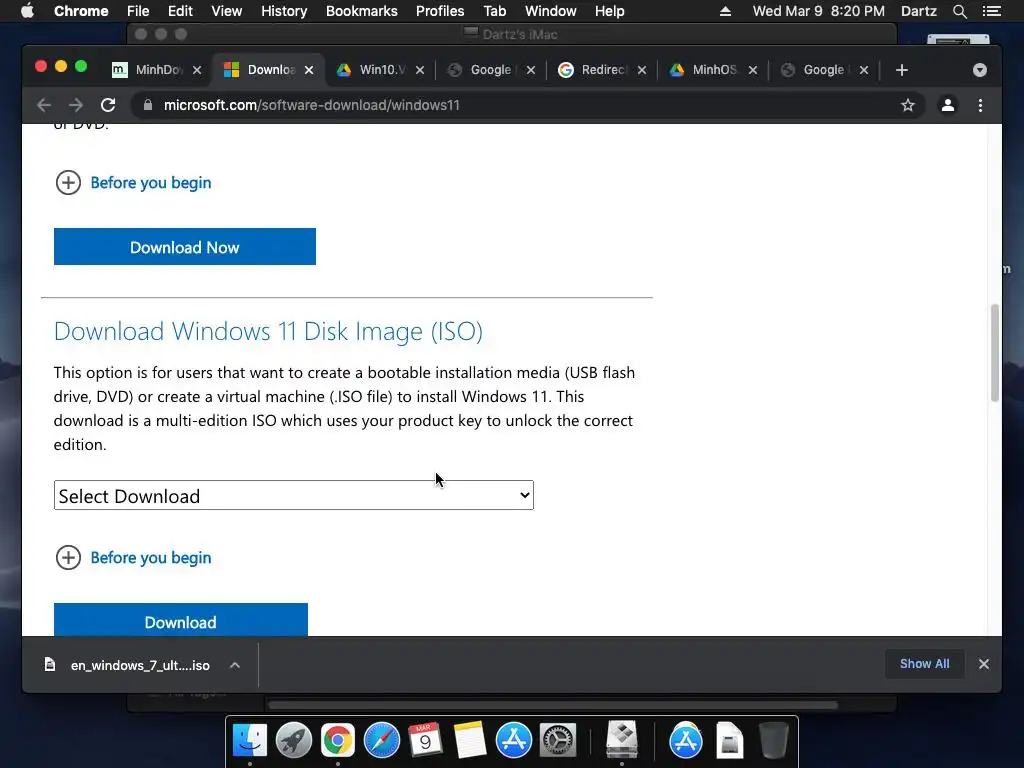1024x768 pixels.
Task: Click the page vertical scrollbar
Action: [x=995, y=353]
